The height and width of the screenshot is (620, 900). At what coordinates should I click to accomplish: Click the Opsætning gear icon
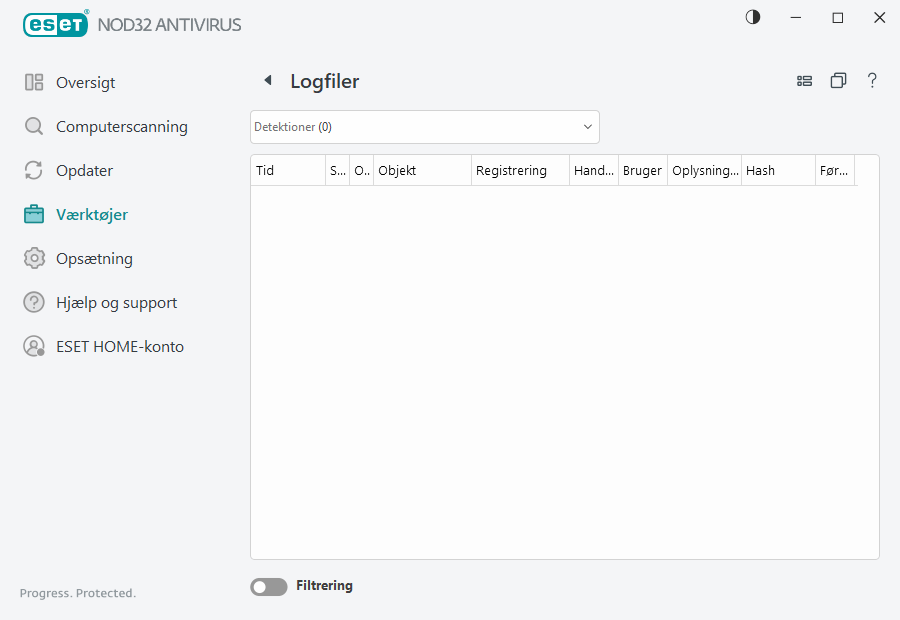click(33, 258)
